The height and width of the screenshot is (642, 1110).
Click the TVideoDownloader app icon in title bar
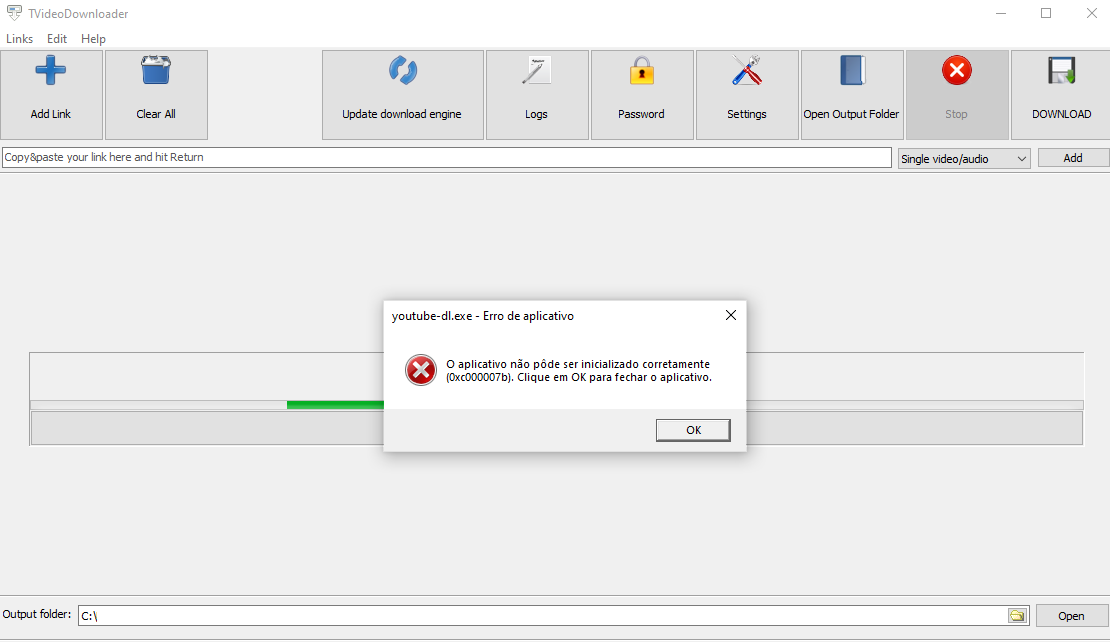click(x=14, y=13)
